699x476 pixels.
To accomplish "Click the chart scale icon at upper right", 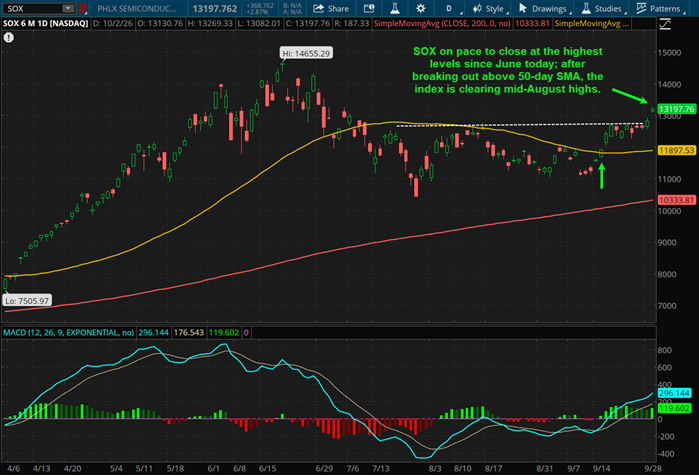I will pyautogui.click(x=665, y=24).
